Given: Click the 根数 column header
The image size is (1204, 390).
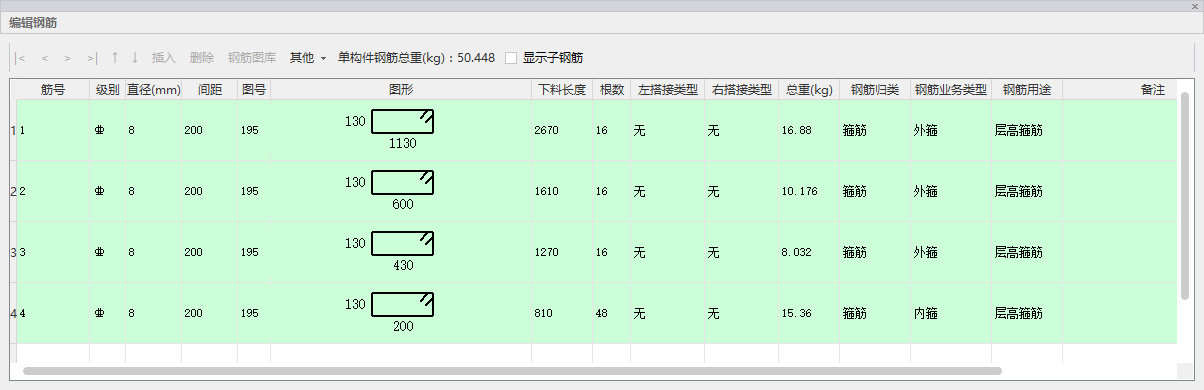Looking at the screenshot, I should 612,90.
